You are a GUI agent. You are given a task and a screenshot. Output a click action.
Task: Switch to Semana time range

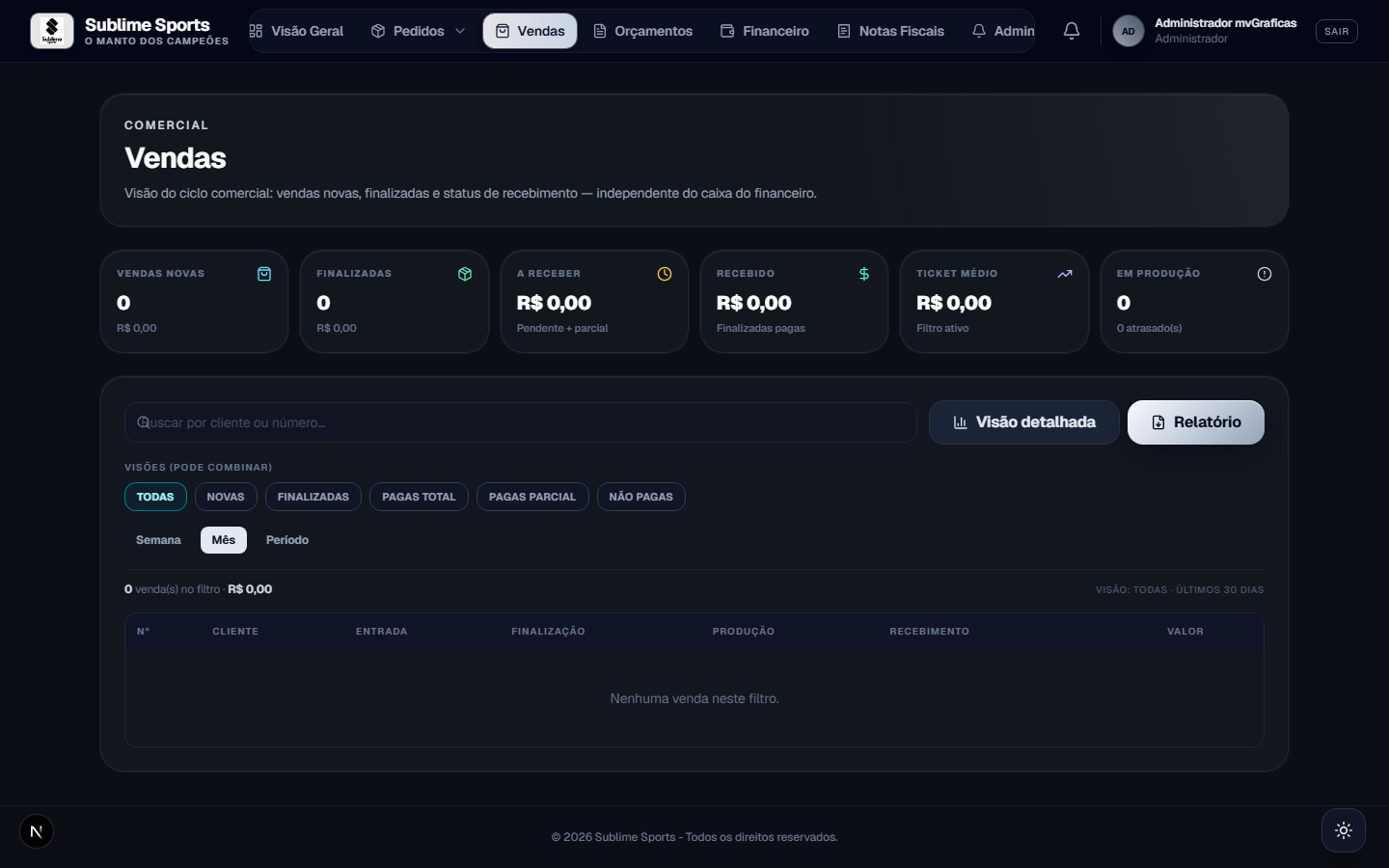(x=158, y=540)
